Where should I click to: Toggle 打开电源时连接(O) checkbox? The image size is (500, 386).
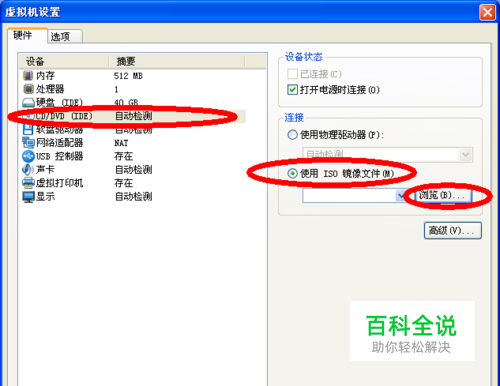point(292,90)
